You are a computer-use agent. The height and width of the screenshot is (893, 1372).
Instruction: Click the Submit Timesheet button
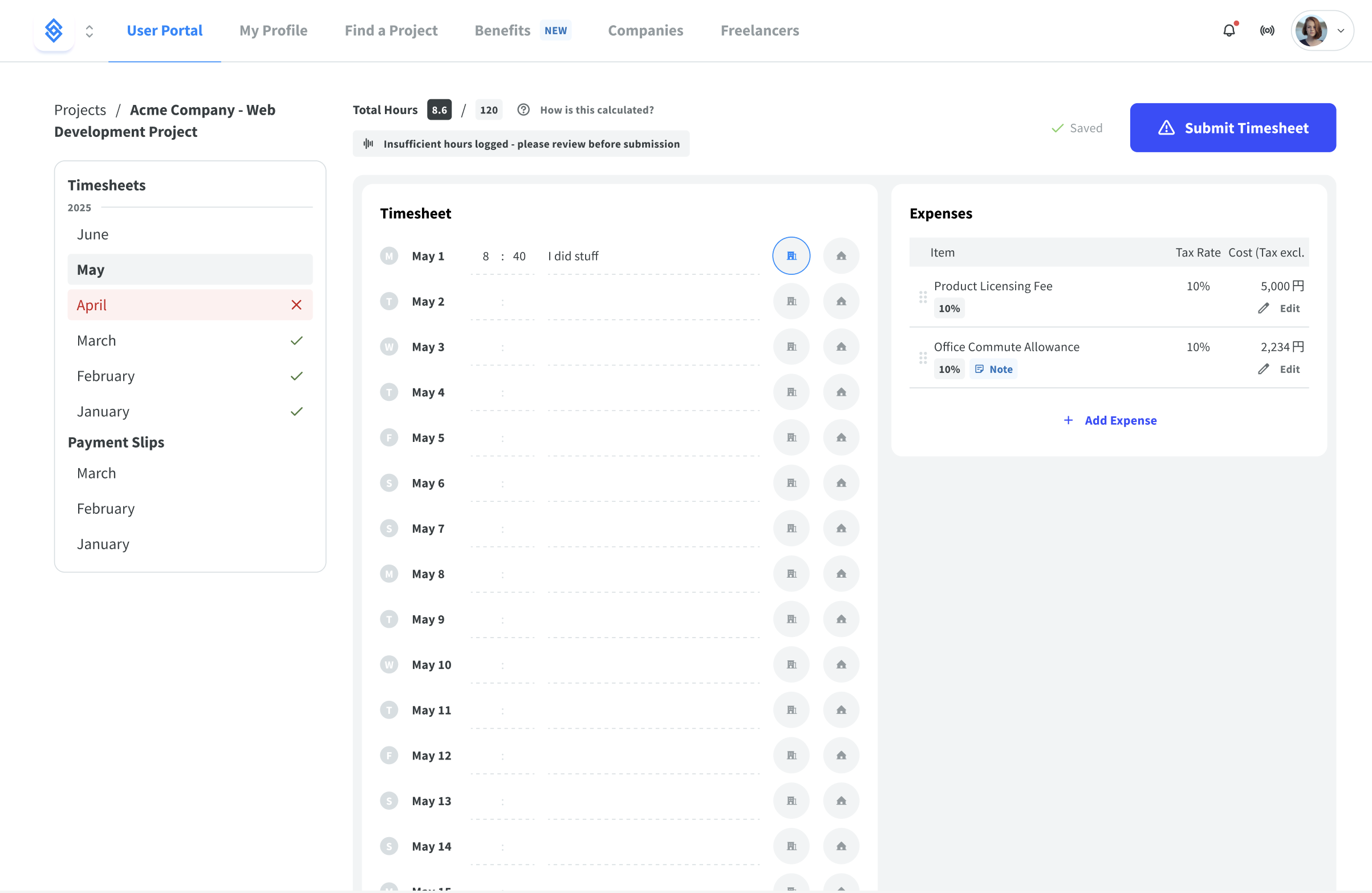pos(1232,128)
